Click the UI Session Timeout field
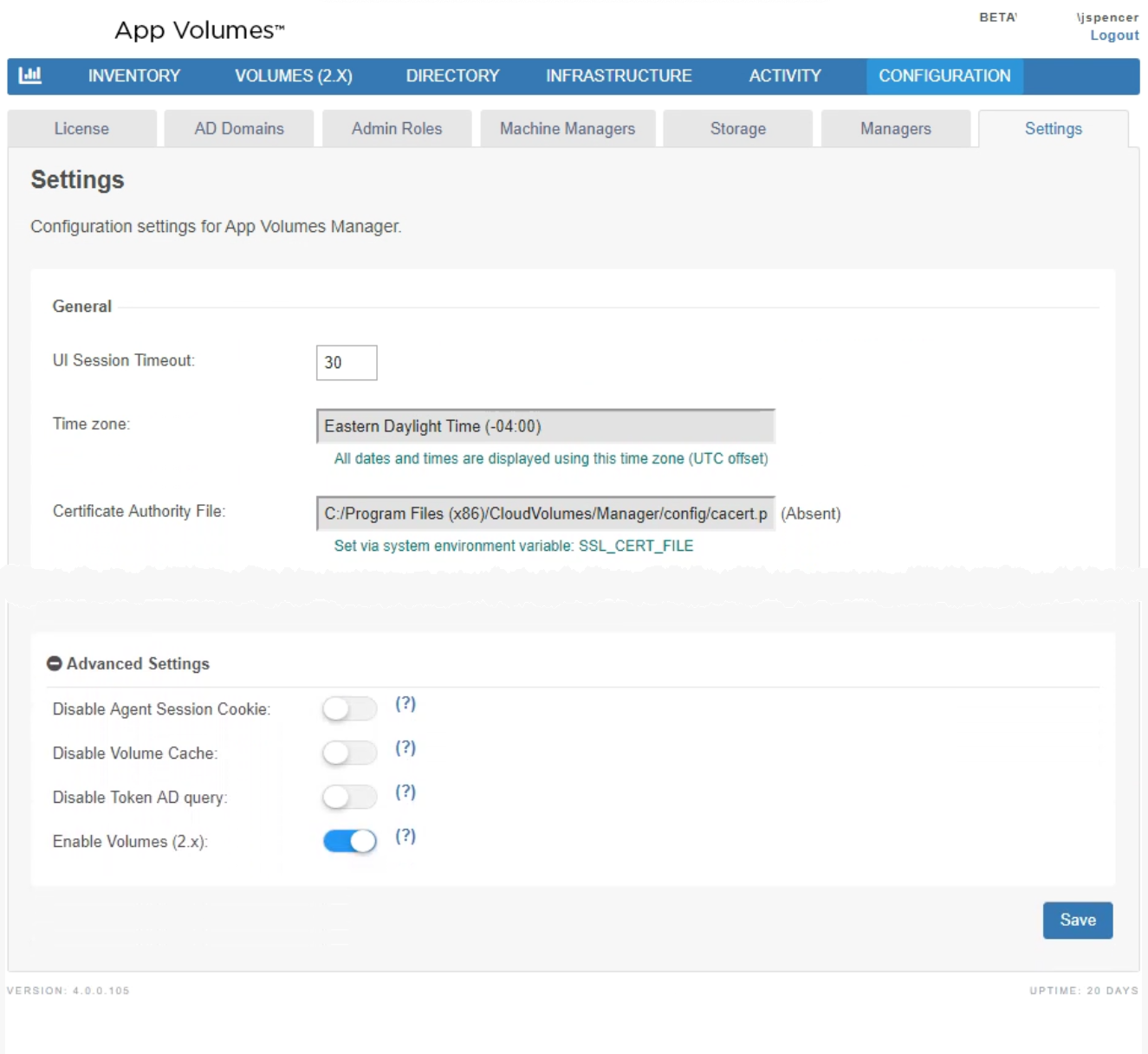Screen dimensions: 1148x1054 coord(347,363)
